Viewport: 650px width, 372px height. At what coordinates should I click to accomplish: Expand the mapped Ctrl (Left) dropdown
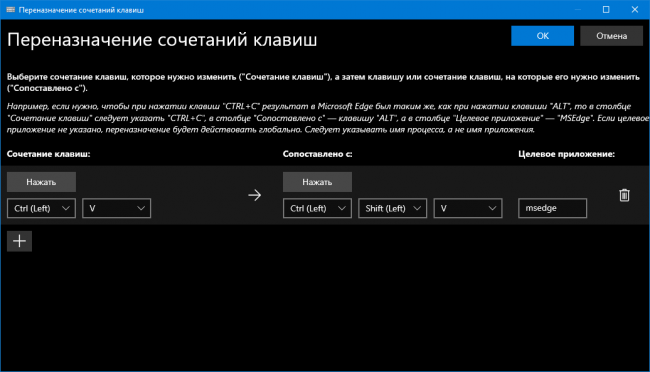click(x=318, y=208)
